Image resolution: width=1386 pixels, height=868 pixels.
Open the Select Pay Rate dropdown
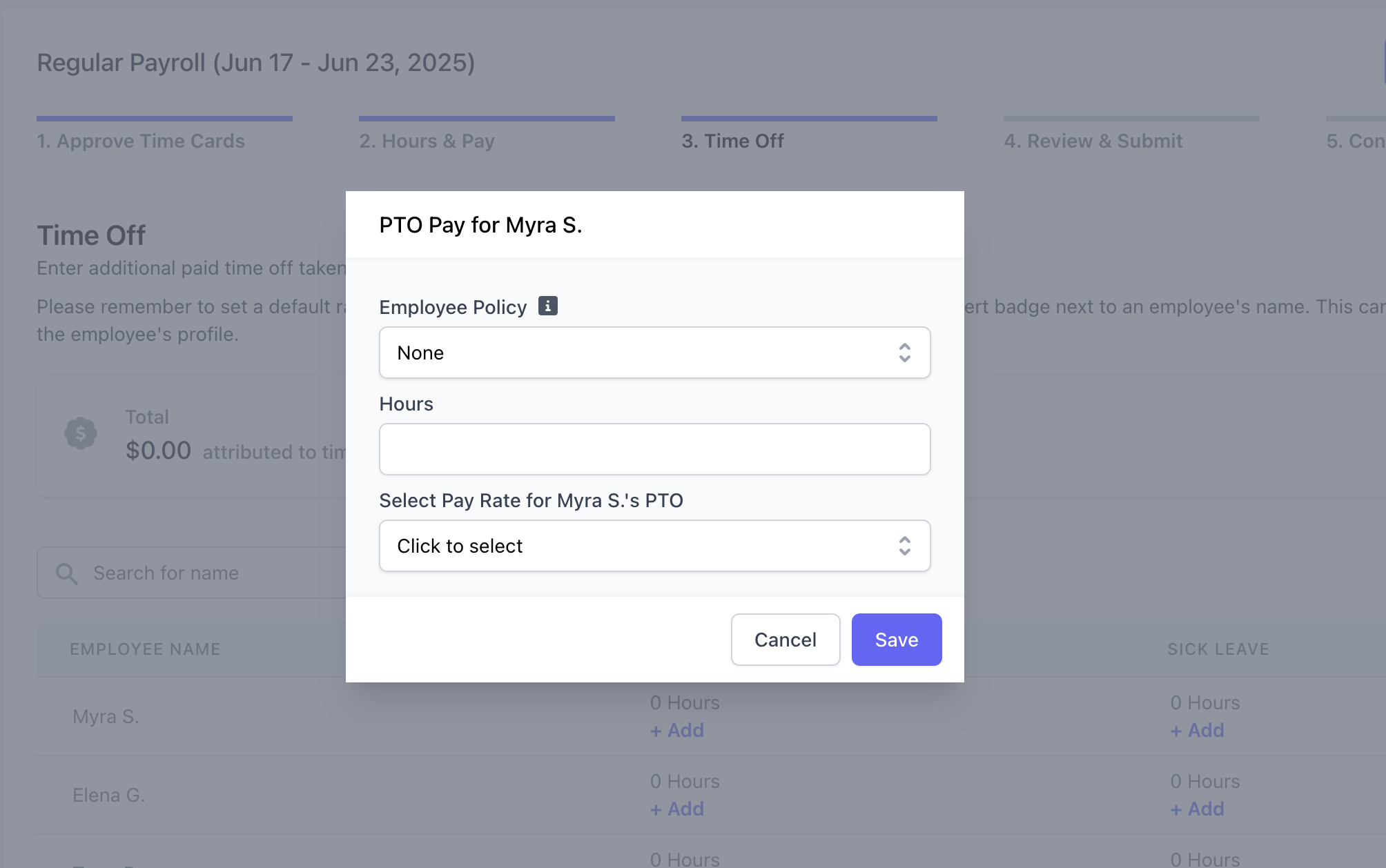[654, 546]
